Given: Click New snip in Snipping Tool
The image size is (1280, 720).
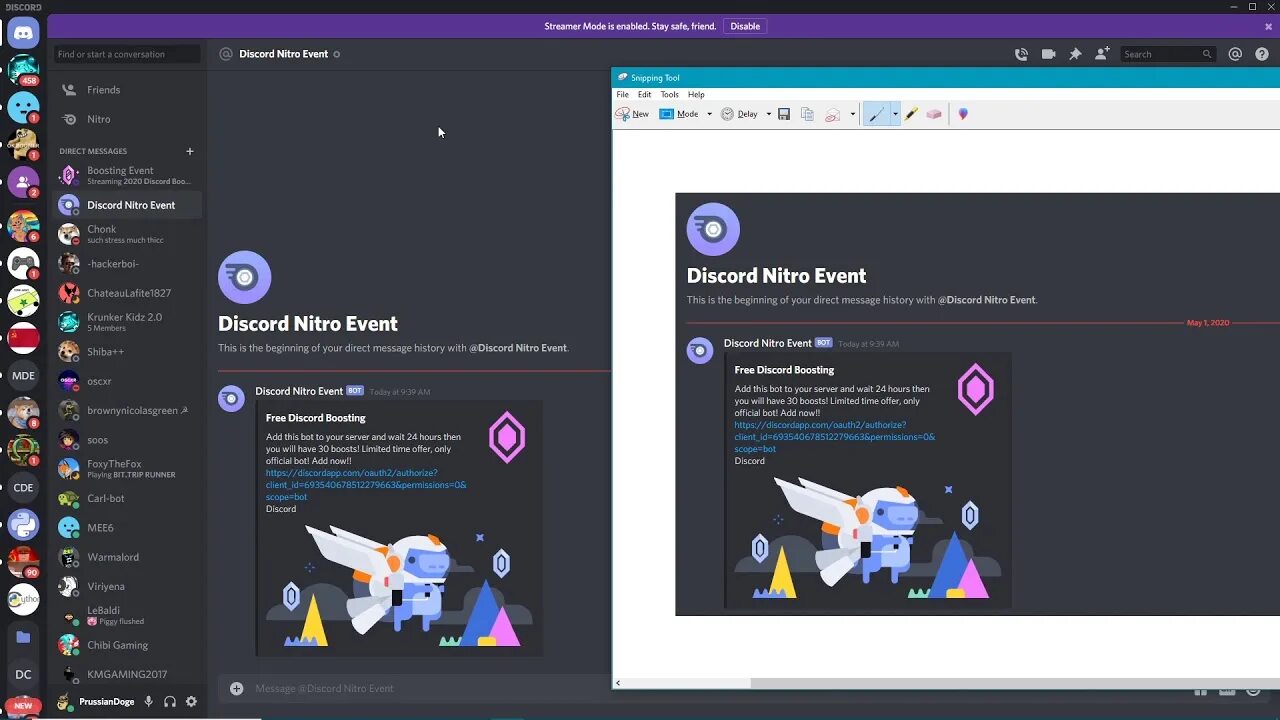Looking at the screenshot, I should click(x=632, y=114).
